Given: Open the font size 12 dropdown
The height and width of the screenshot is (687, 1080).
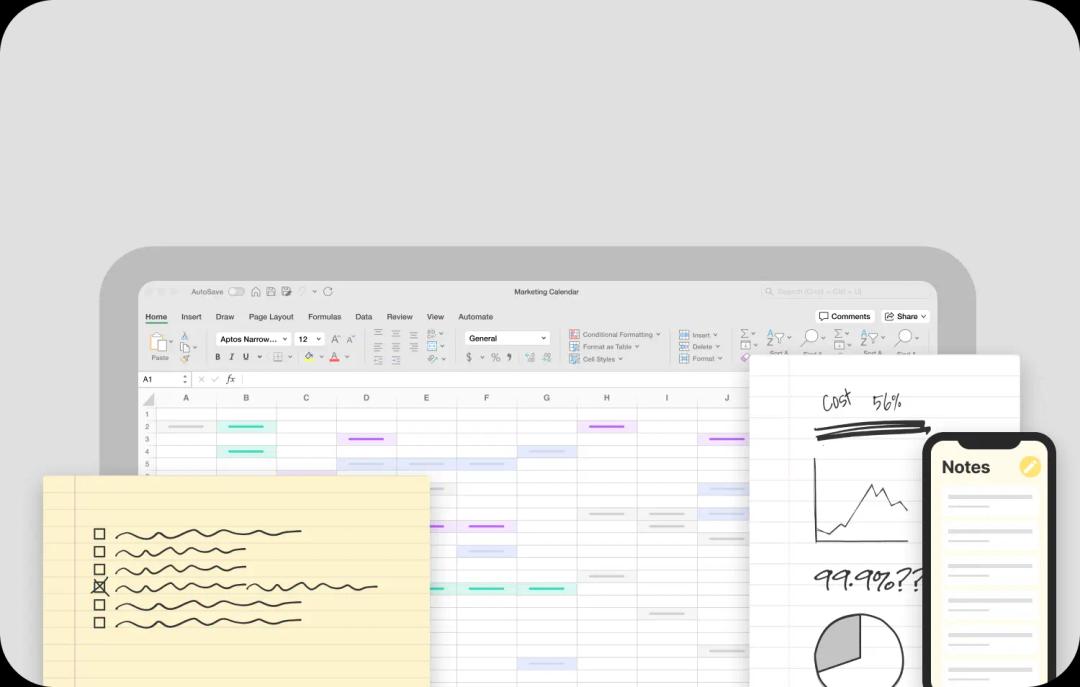Looking at the screenshot, I should [x=309, y=339].
